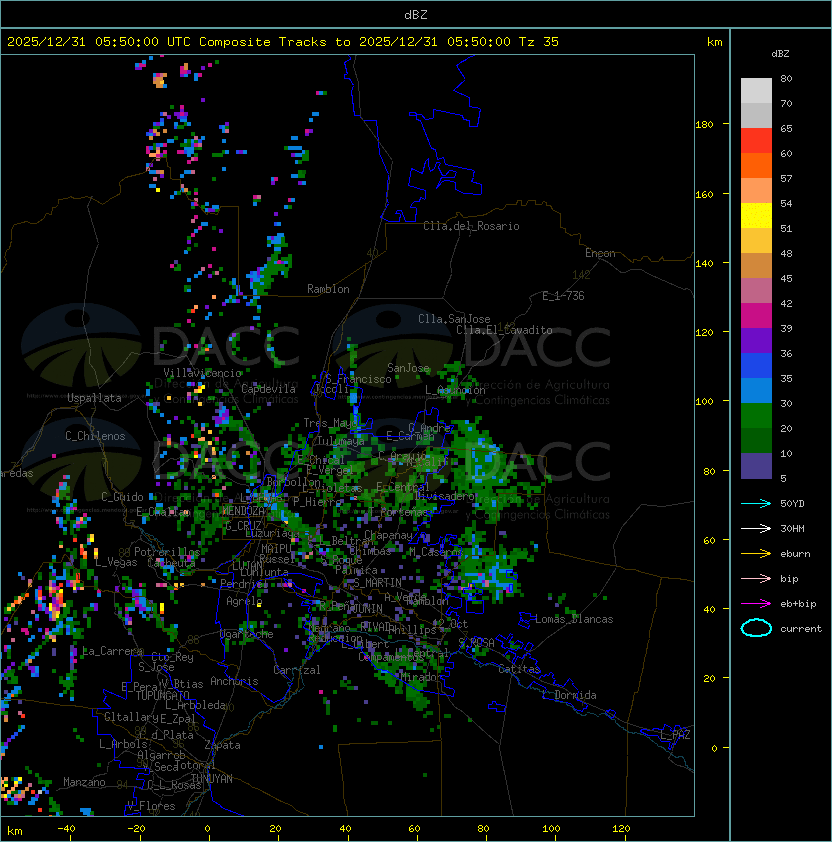The image size is (832, 842).
Task: Select the light blue 30-35 dBZ swatch
Action: [x=756, y=390]
